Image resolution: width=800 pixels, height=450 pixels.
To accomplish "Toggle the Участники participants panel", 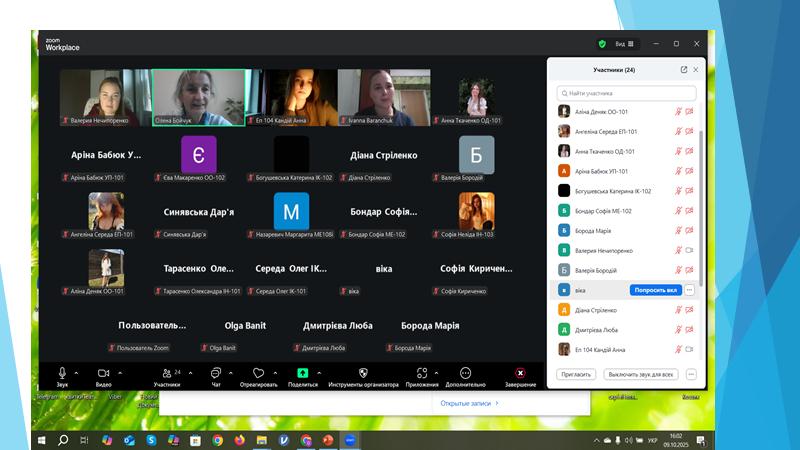I will tap(165, 373).
